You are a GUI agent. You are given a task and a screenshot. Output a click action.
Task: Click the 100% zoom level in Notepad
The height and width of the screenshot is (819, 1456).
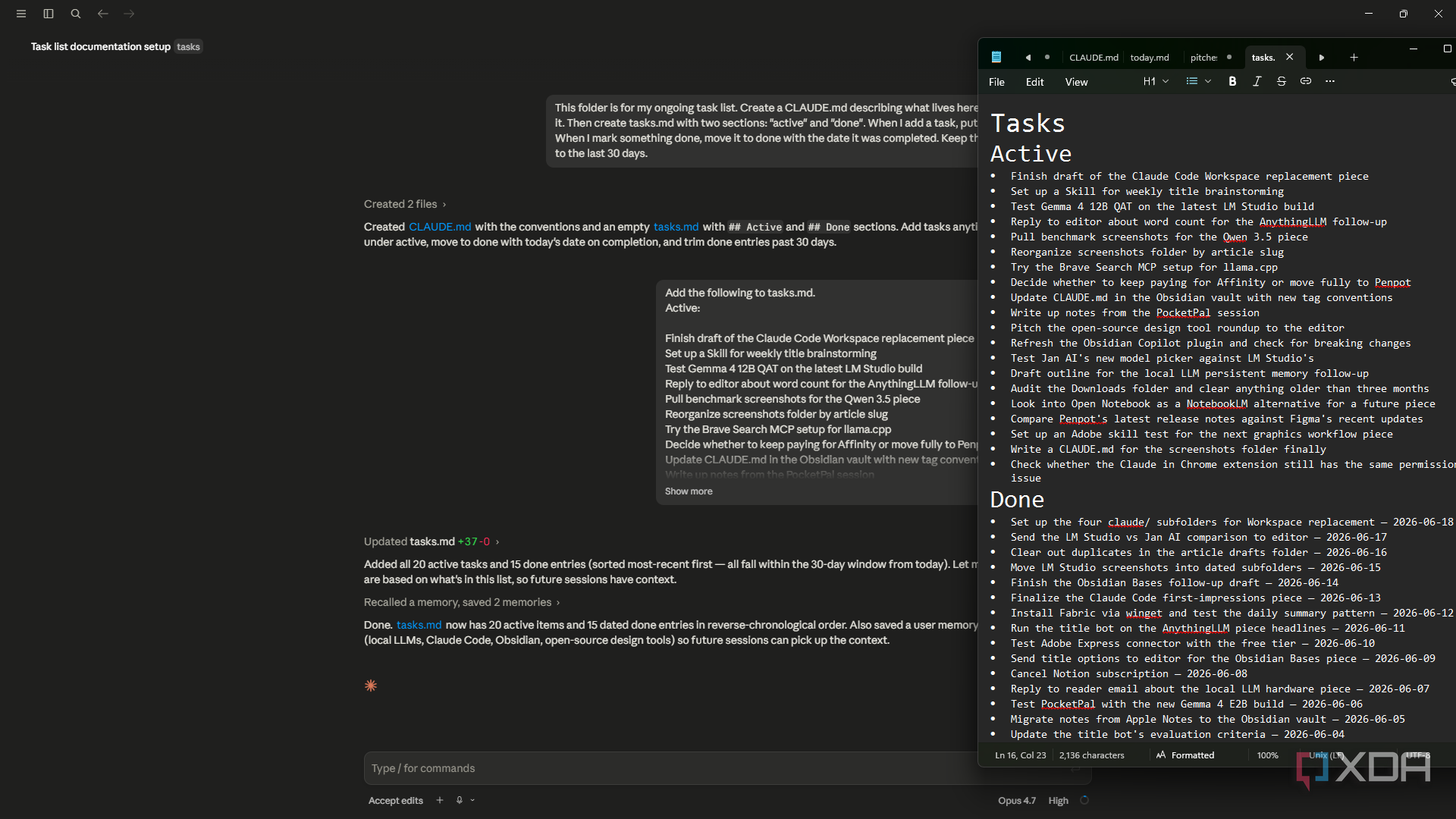1267,755
